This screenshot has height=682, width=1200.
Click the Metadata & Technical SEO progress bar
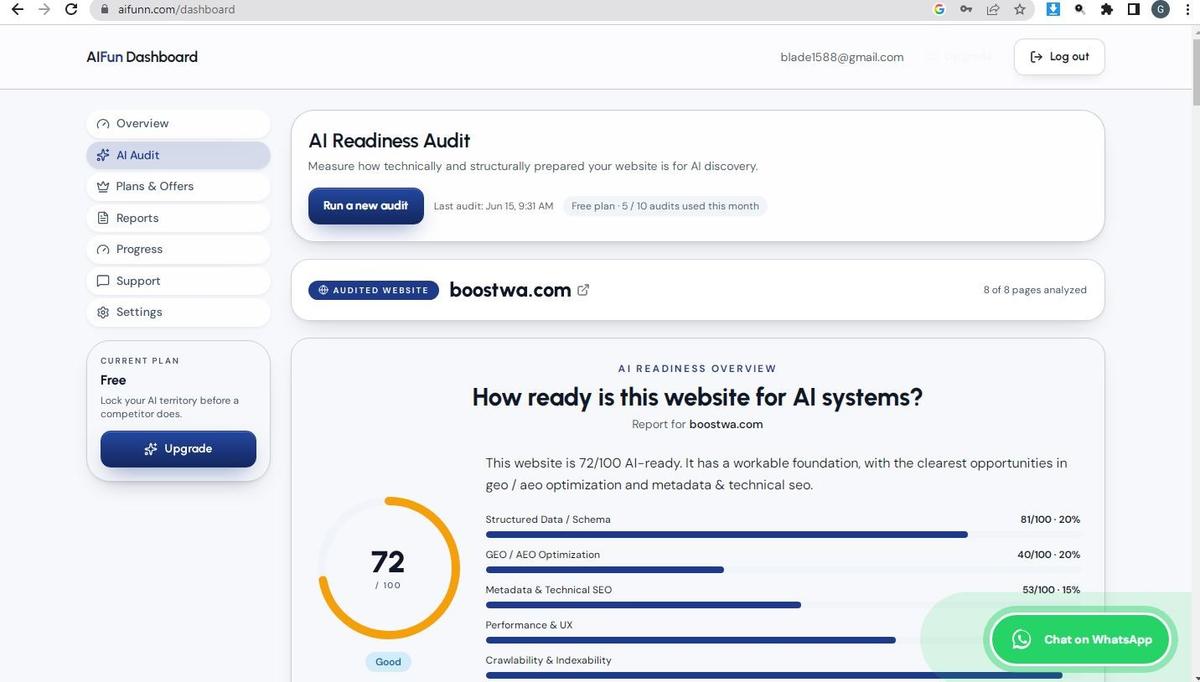[x=783, y=605]
